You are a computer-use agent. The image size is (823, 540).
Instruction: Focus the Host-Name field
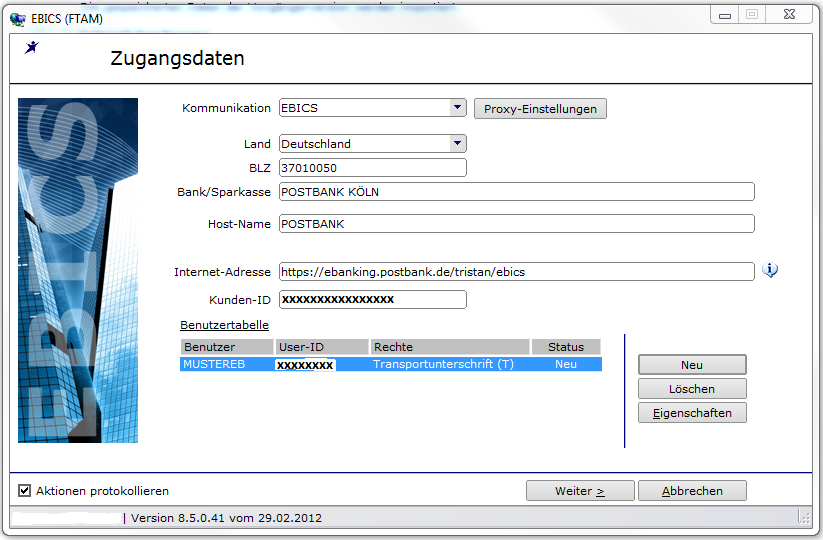pos(516,224)
